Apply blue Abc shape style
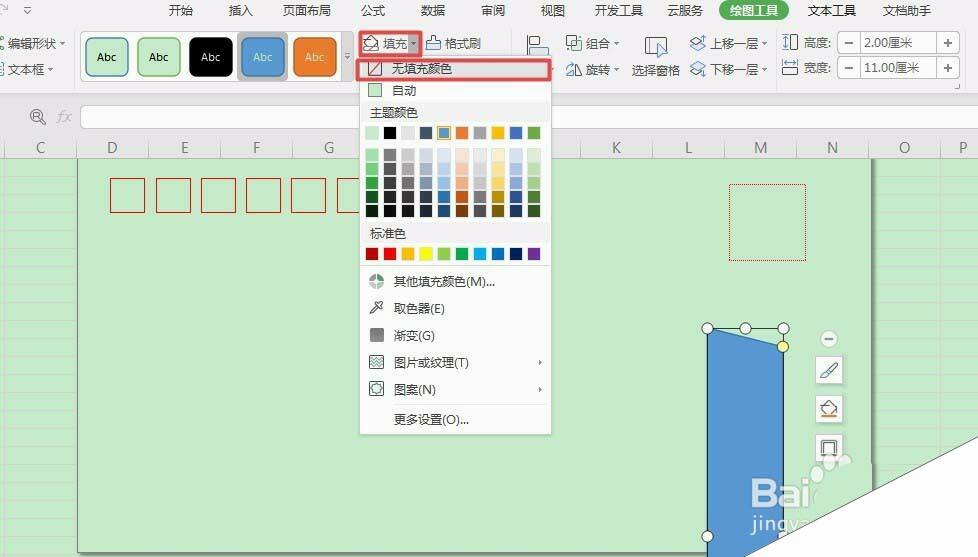 (263, 57)
